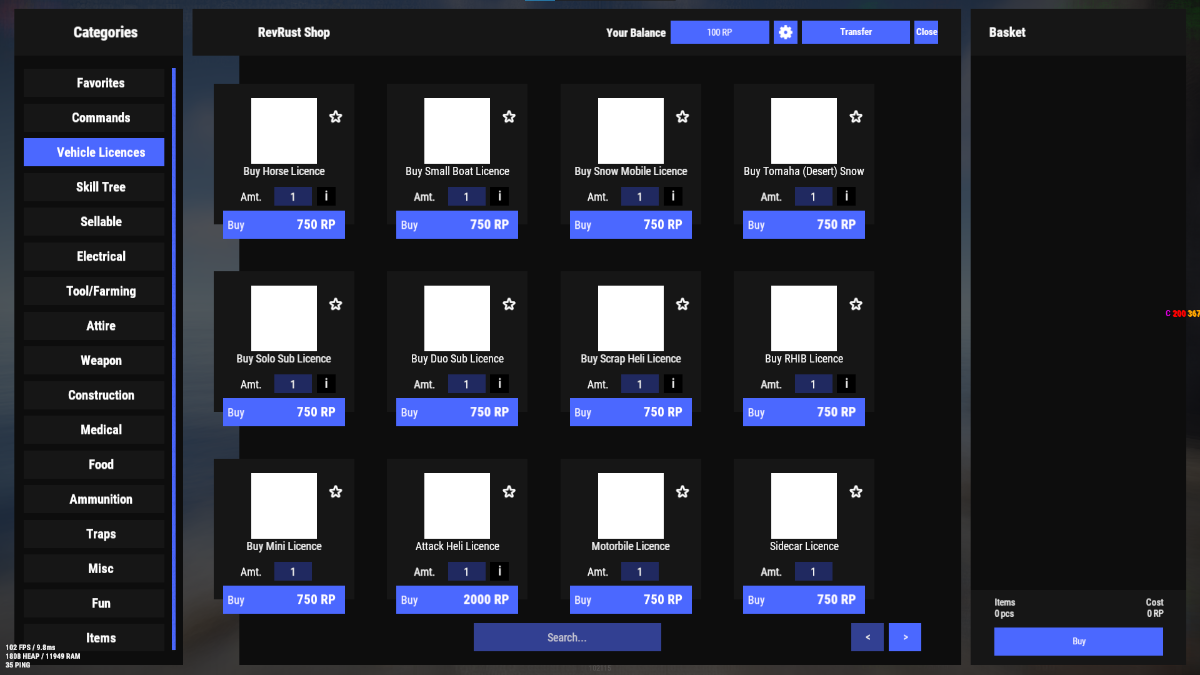
Task: Toggle favorite star on Attack Heli Licence
Action: [x=509, y=492]
